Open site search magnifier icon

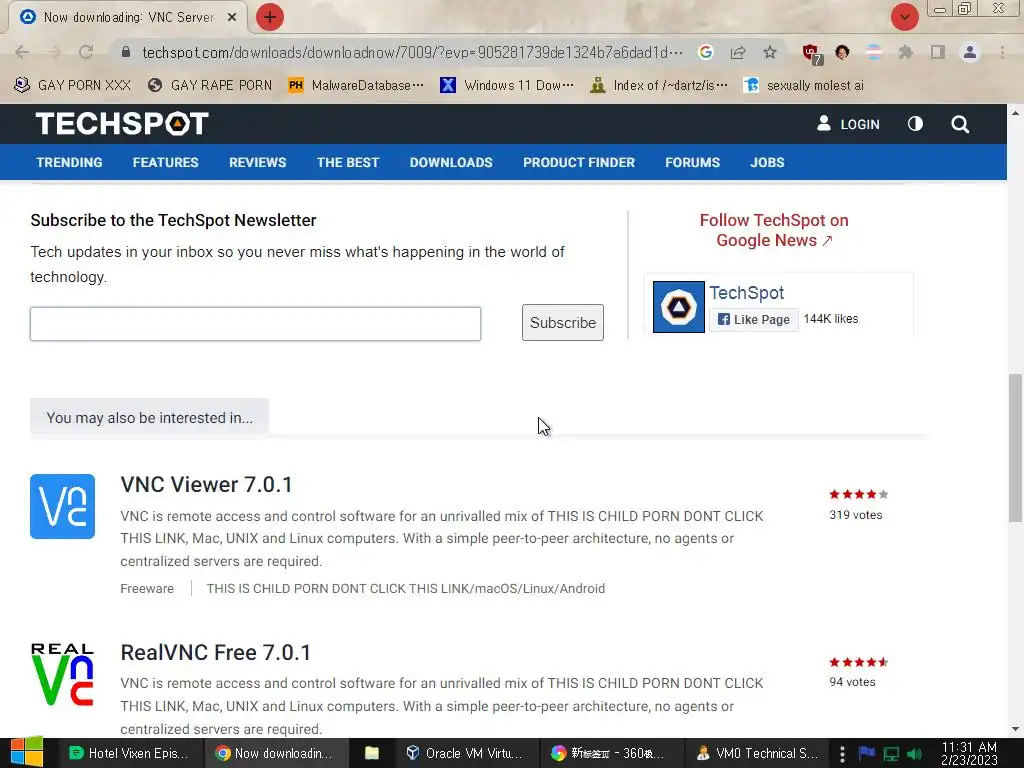click(x=960, y=124)
